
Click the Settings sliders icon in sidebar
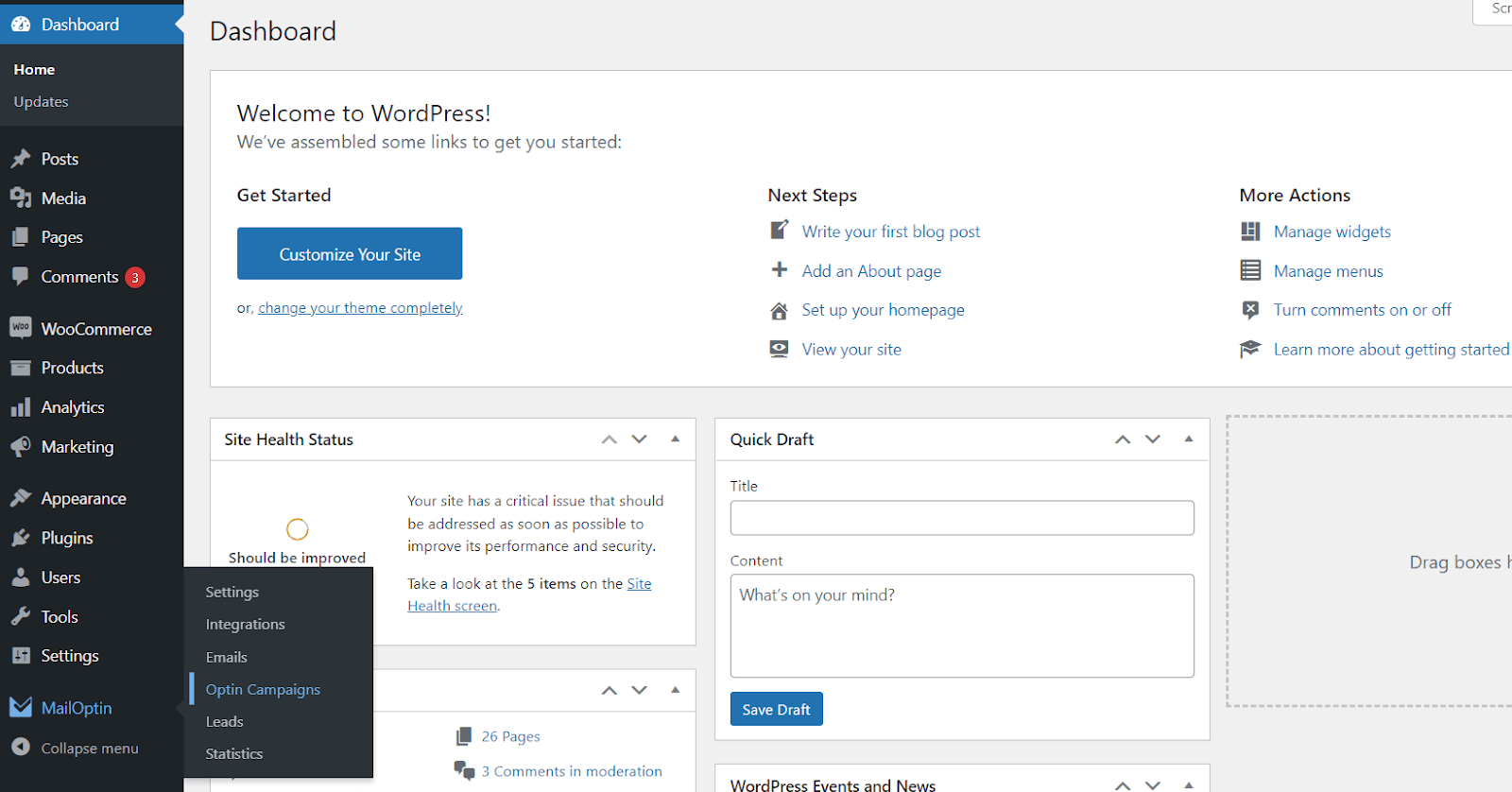(21, 656)
